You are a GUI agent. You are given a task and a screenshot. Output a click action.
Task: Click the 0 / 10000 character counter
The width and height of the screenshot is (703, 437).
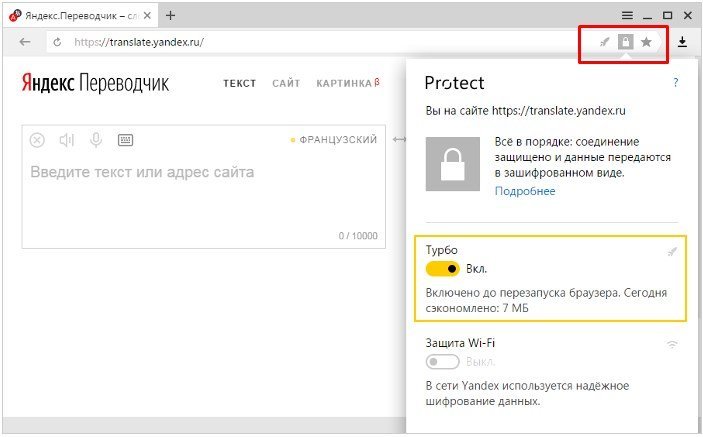point(358,236)
